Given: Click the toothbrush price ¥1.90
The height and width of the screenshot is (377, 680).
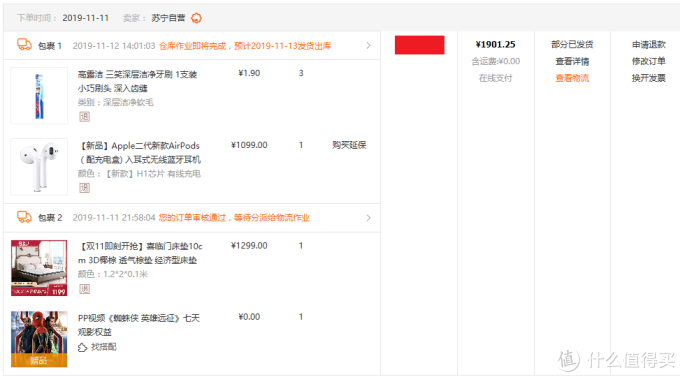Looking at the screenshot, I should pos(249,73).
